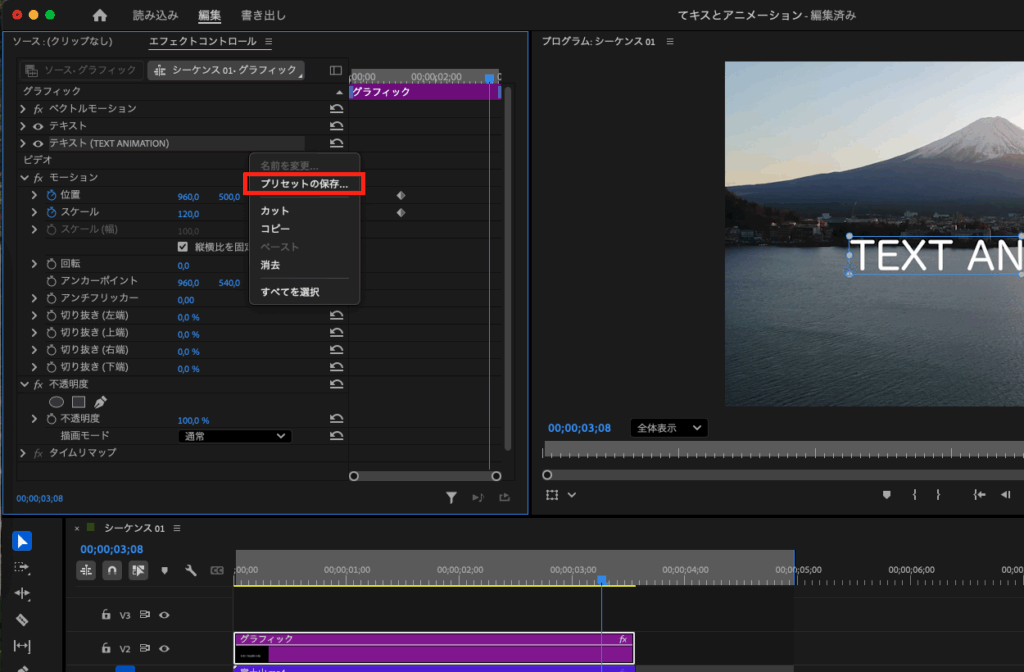Click the filter funnel icon in Effect Controls
Screen dimensions: 1024x672
point(451,496)
